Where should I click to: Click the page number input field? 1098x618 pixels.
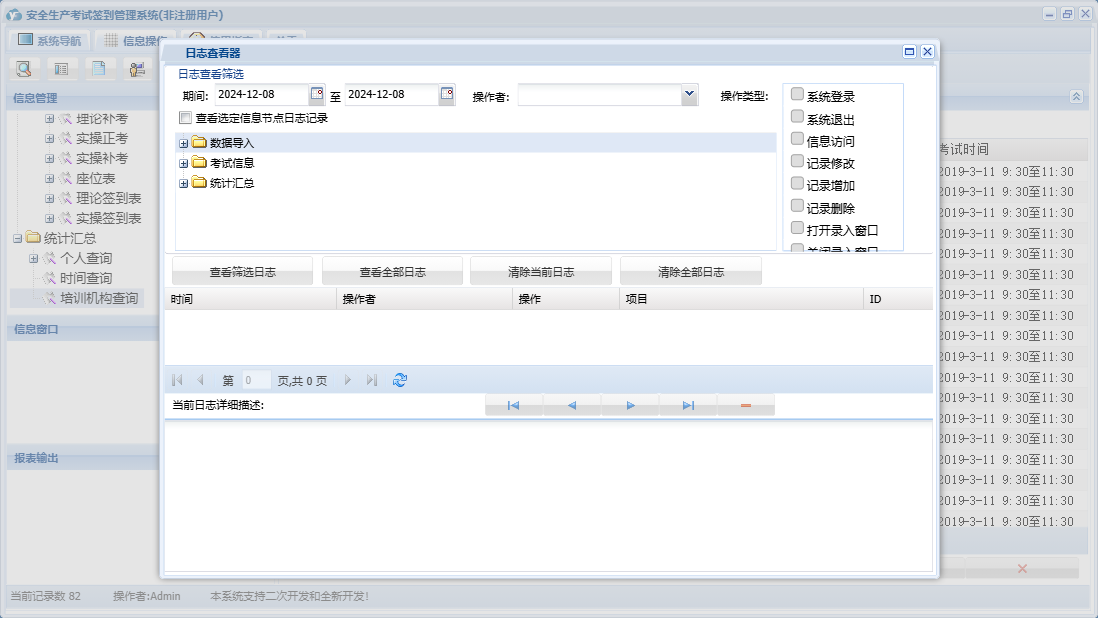point(256,380)
